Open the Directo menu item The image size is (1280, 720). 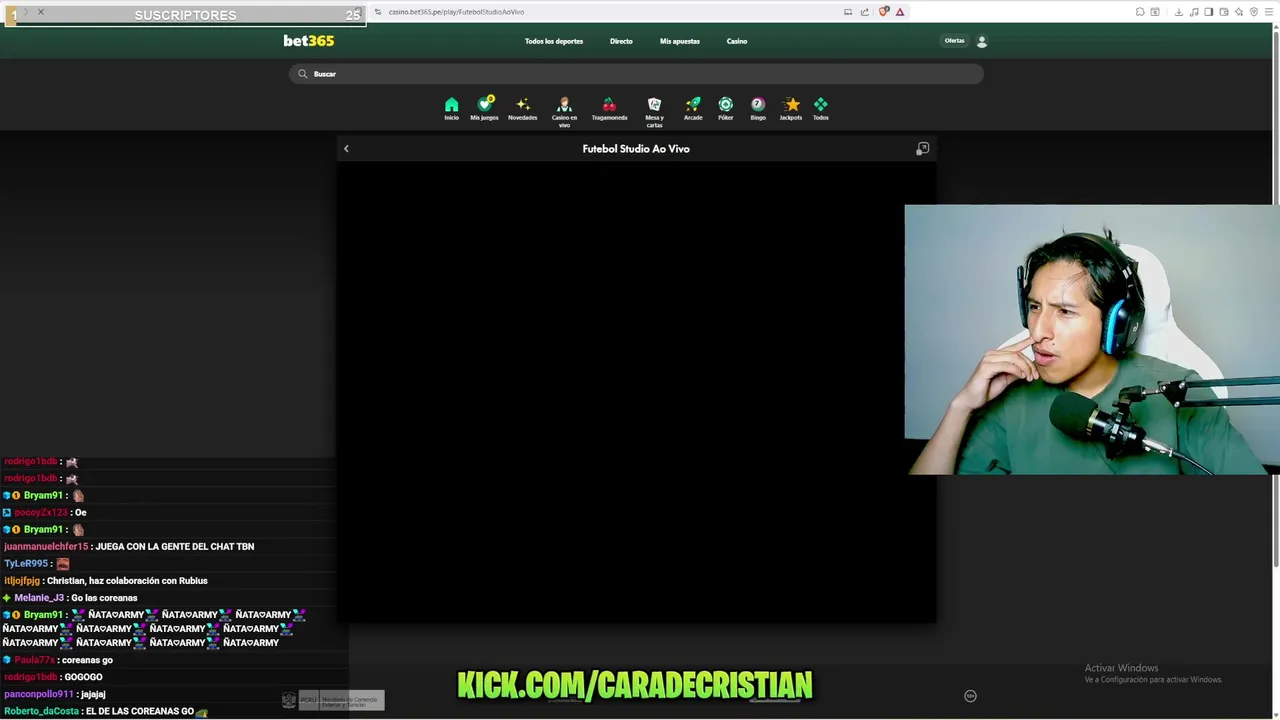pos(621,41)
